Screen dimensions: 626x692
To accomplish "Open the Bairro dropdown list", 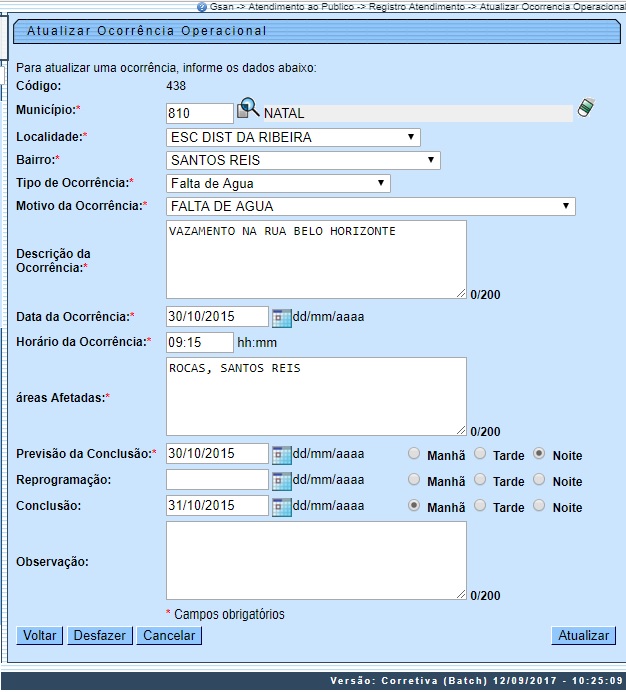I will point(303,160).
